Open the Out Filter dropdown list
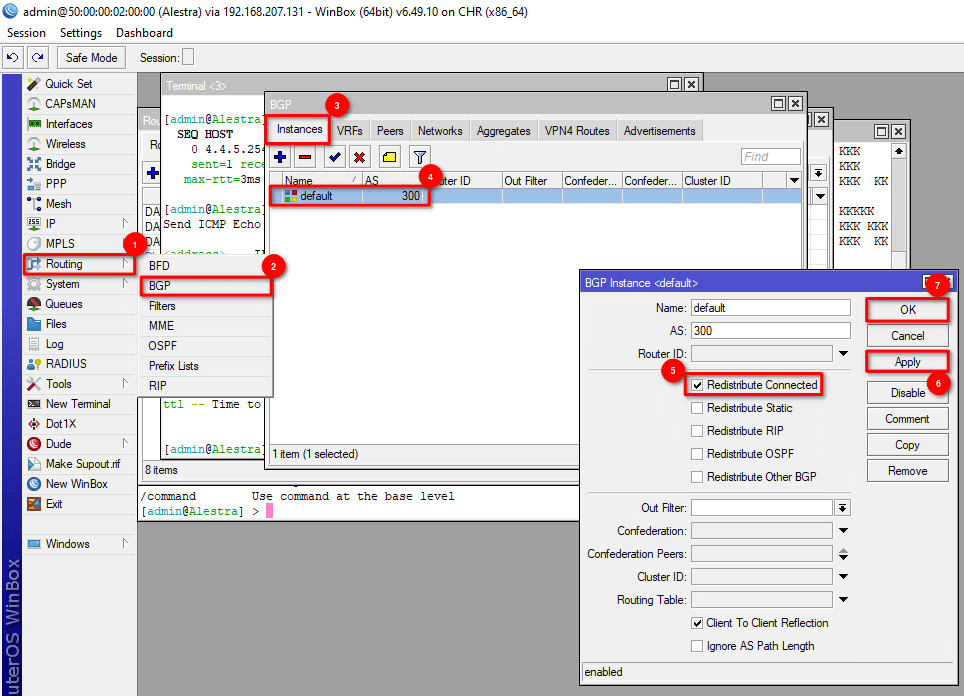 [x=843, y=508]
